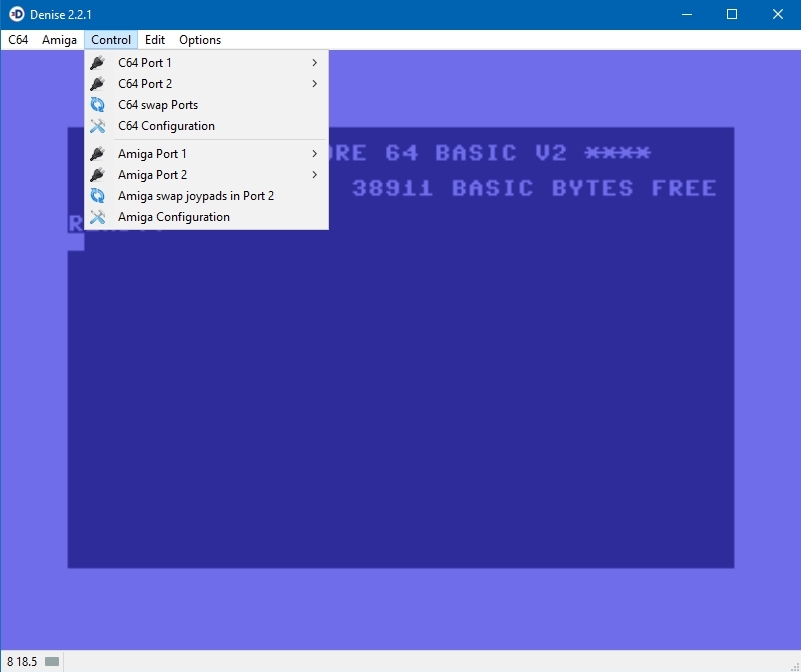Screen dimensions: 801x672
Task: Open Amiga Configuration from the menu
Action: point(206,217)
